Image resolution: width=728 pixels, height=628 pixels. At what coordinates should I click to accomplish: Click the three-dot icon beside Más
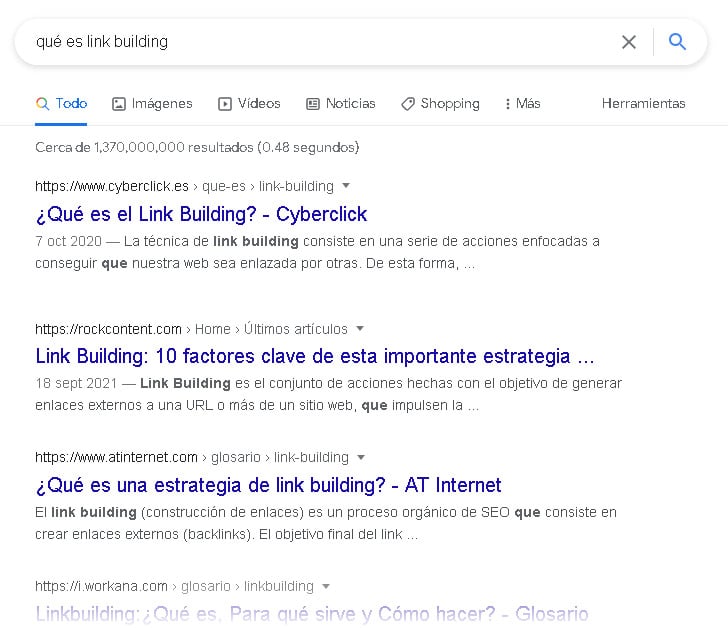click(507, 104)
